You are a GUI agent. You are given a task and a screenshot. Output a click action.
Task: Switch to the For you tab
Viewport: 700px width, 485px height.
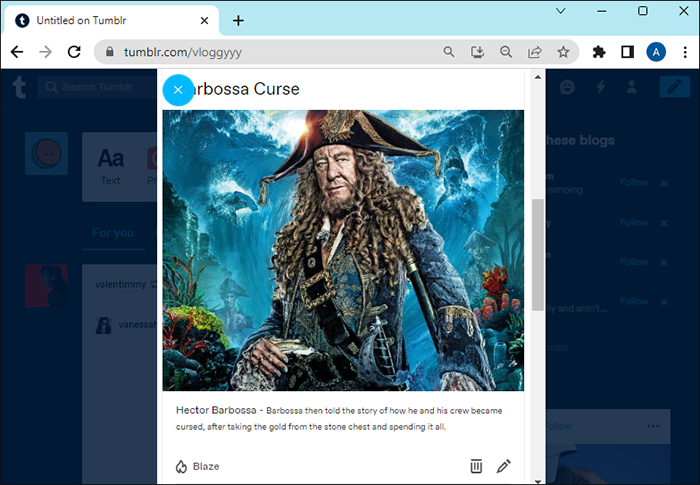coord(113,233)
